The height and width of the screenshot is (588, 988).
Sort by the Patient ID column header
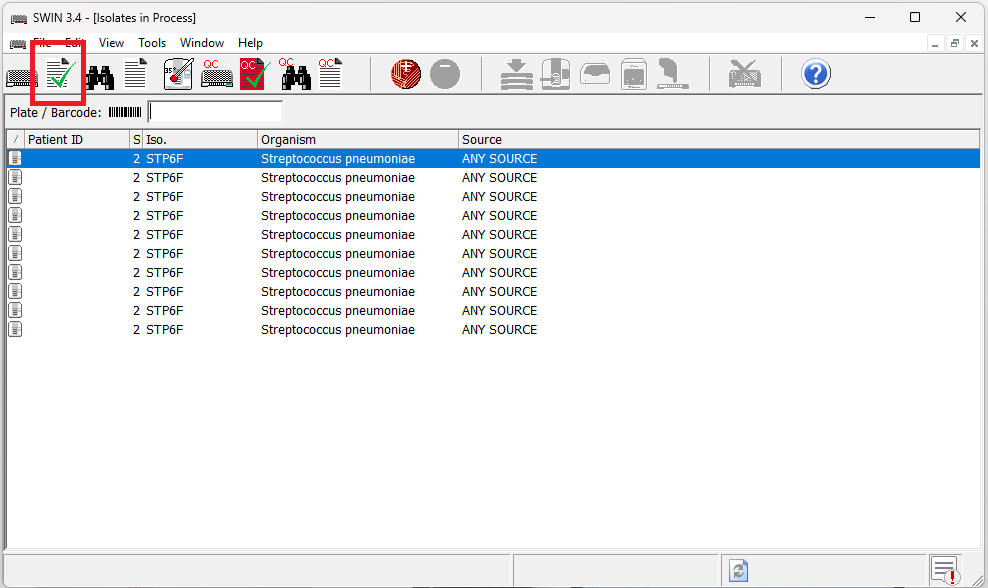tap(76, 139)
